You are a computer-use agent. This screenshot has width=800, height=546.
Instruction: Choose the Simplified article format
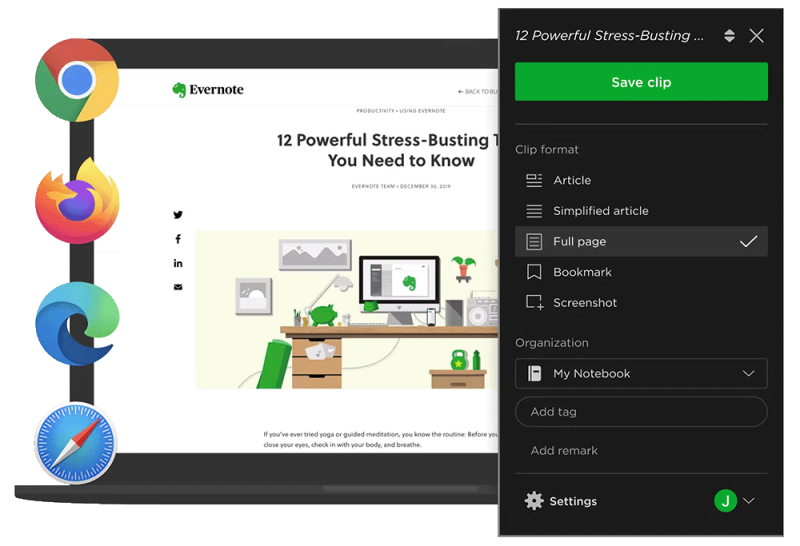(641, 211)
